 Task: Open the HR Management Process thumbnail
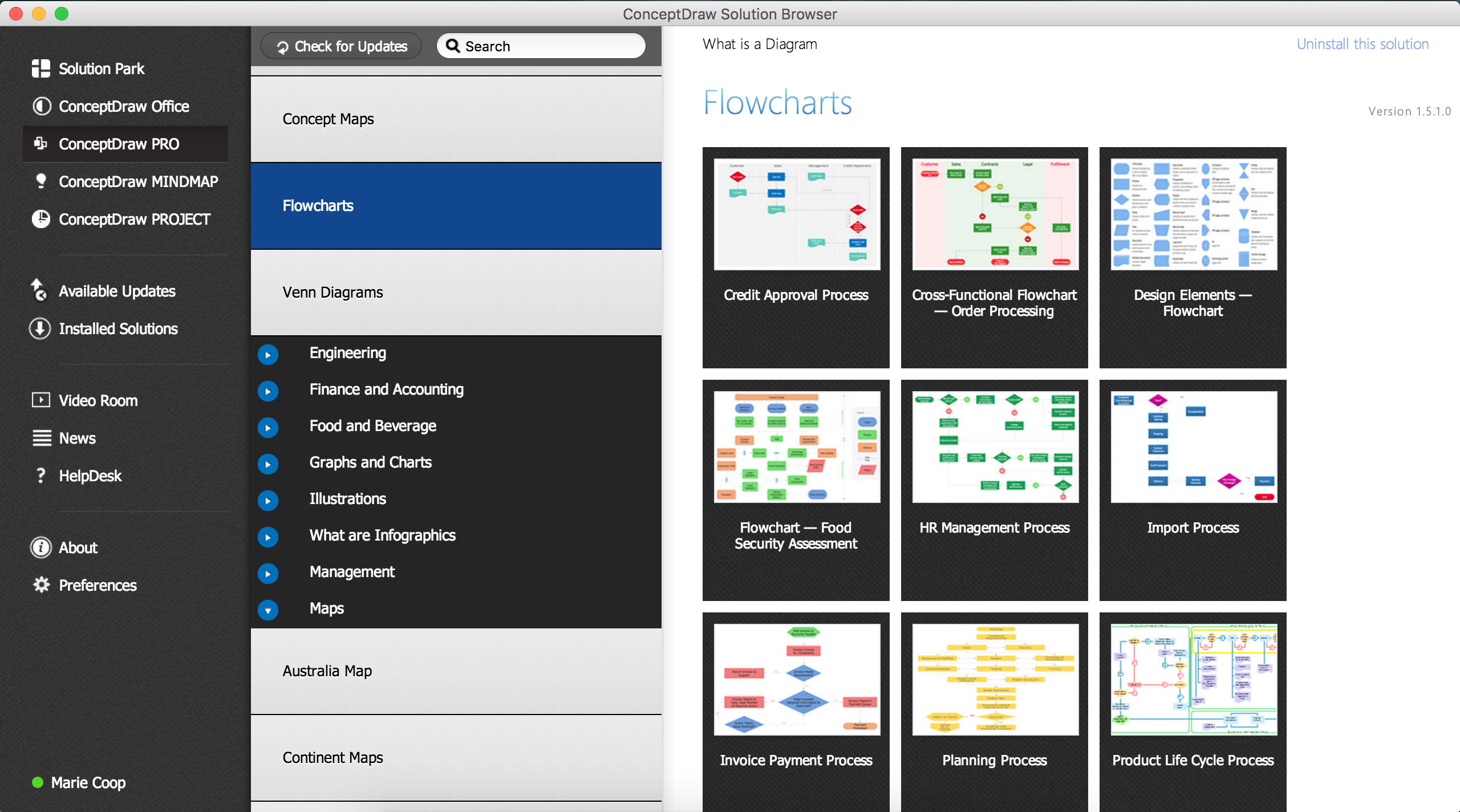click(x=995, y=447)
